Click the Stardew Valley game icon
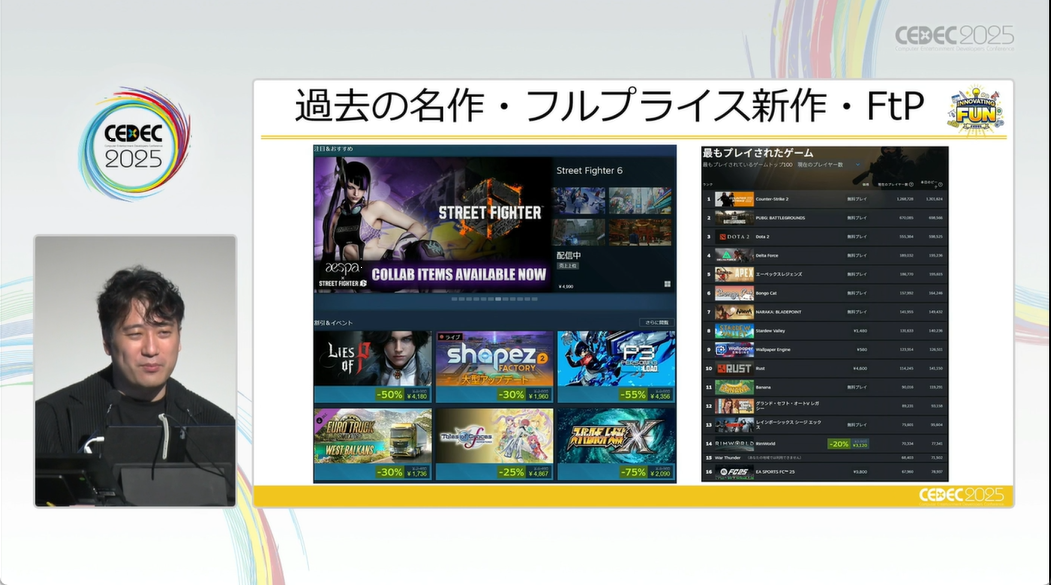 (733, 331)
